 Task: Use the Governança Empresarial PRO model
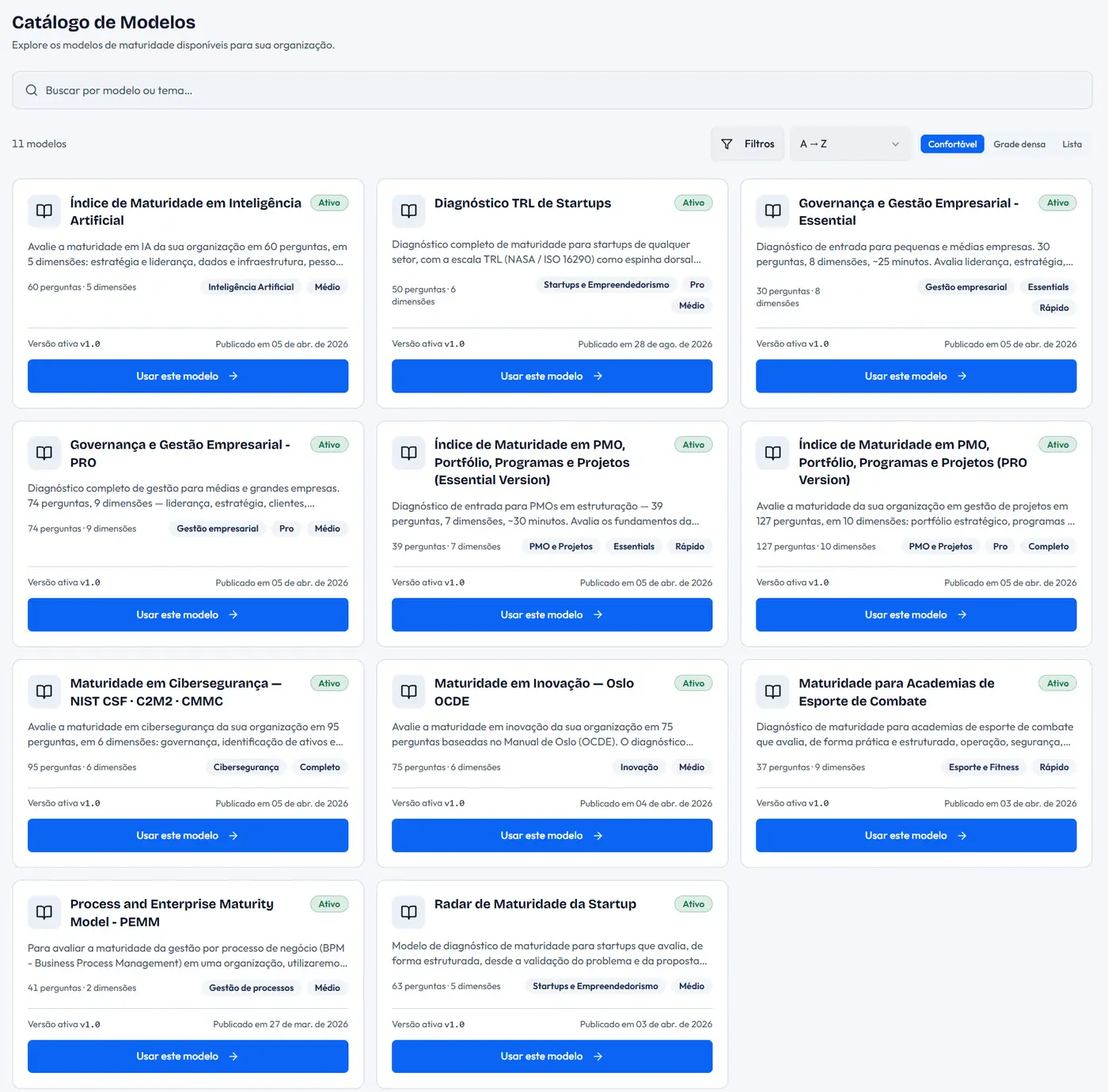188,615
